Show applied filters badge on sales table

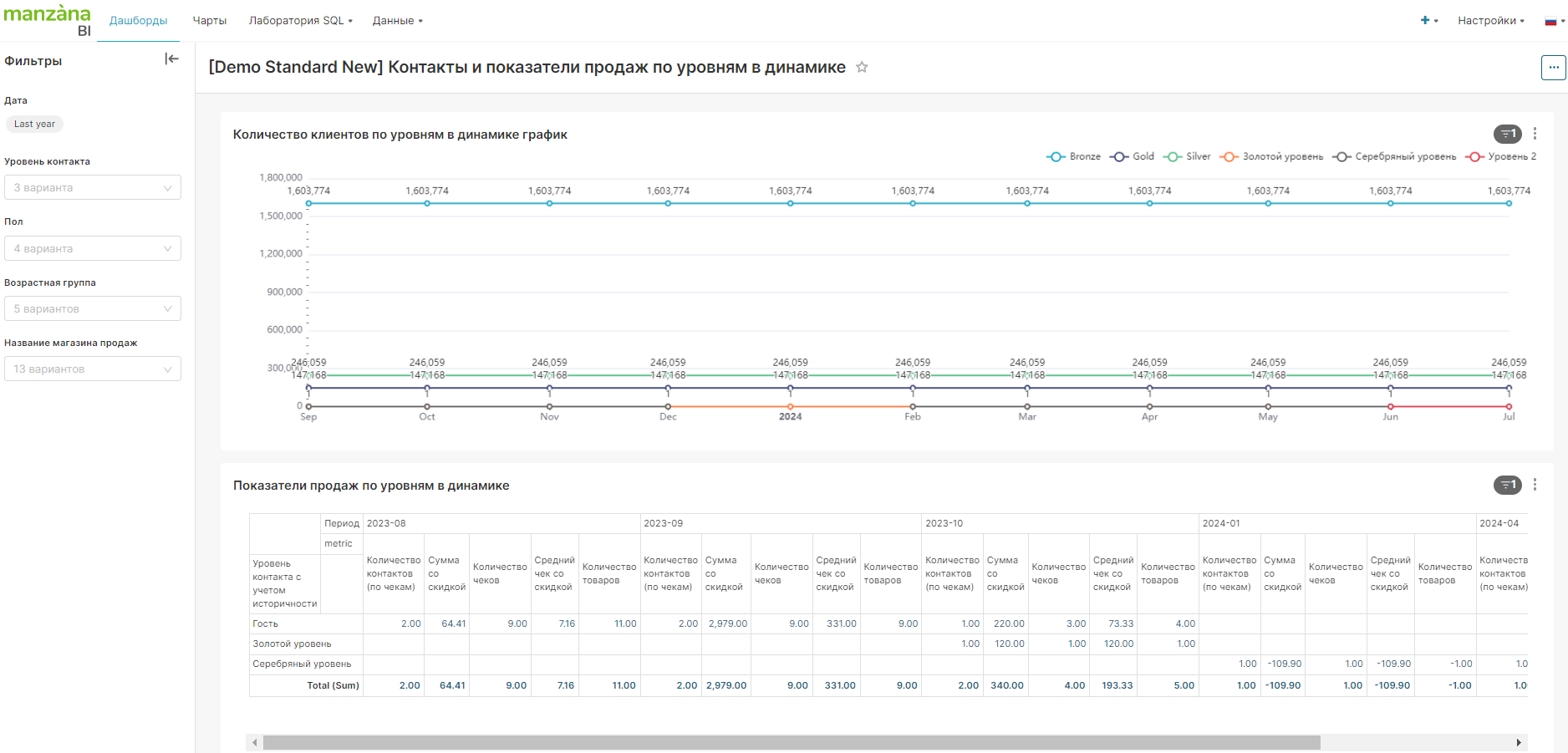pos(1507,485)
